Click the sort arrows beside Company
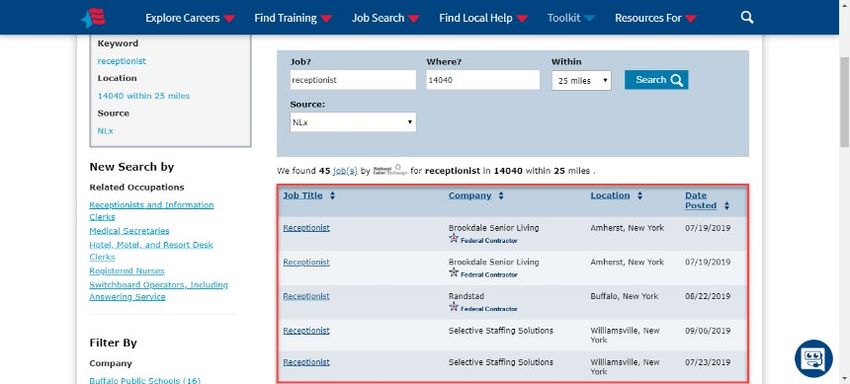The height and width of the screenshot is (384, 850). [x=501, y=195]
